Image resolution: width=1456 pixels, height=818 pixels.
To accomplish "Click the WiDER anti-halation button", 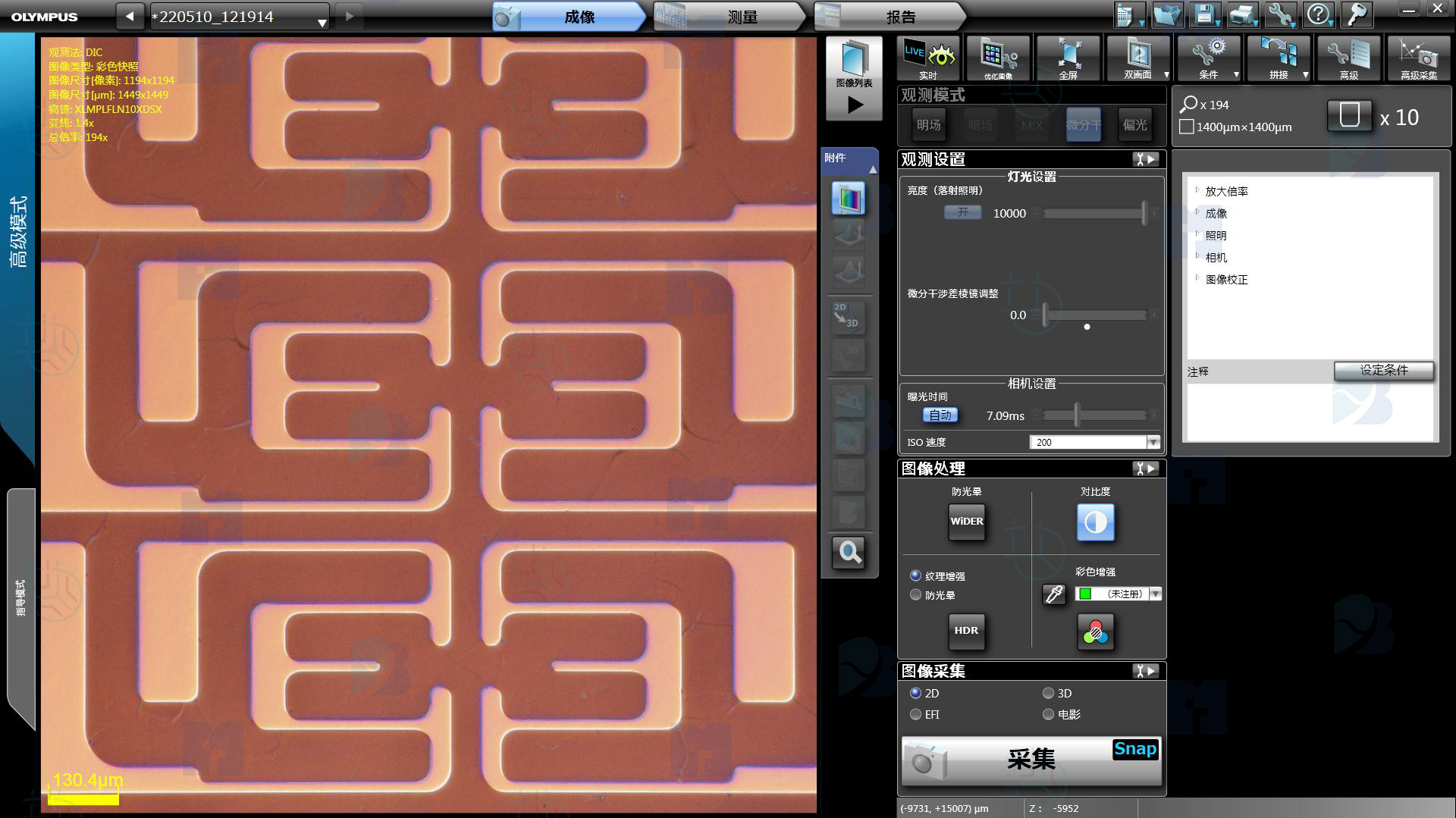I will (966, 522).
